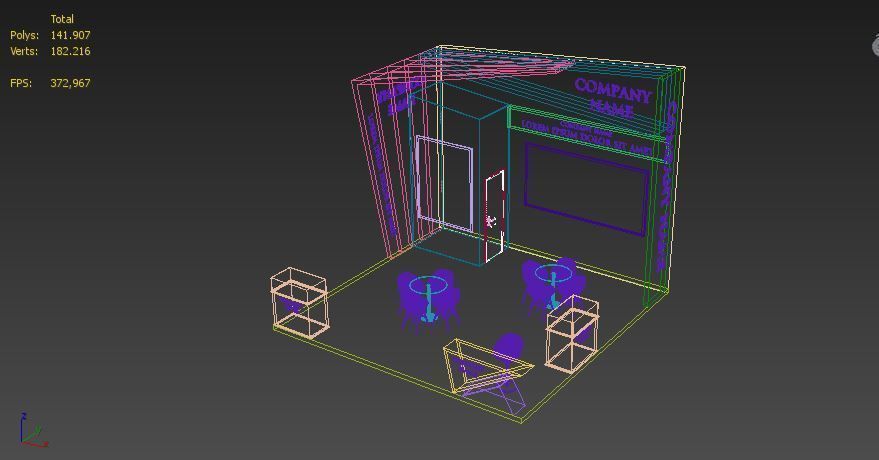This screenshot has width=879, height=460.
Task: Click the Verts count value 182.216
Action: [x=70, y=51]
